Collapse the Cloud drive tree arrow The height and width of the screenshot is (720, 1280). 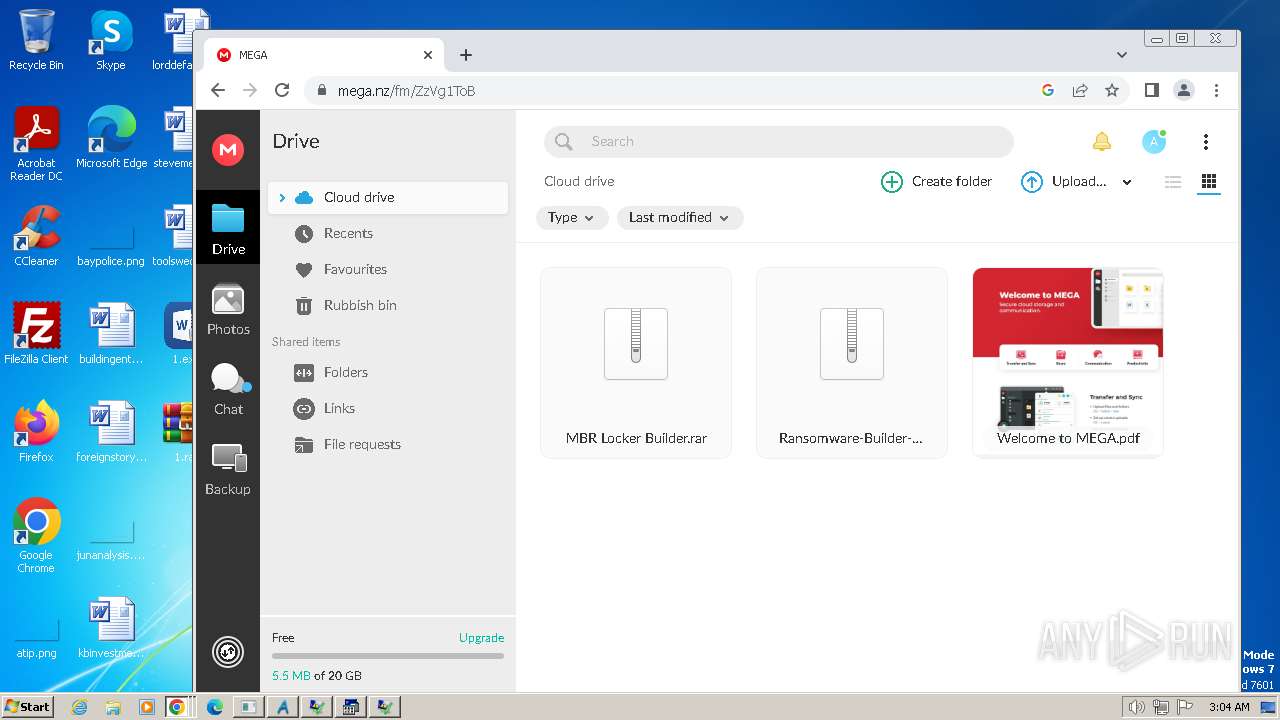coord(282,198)
